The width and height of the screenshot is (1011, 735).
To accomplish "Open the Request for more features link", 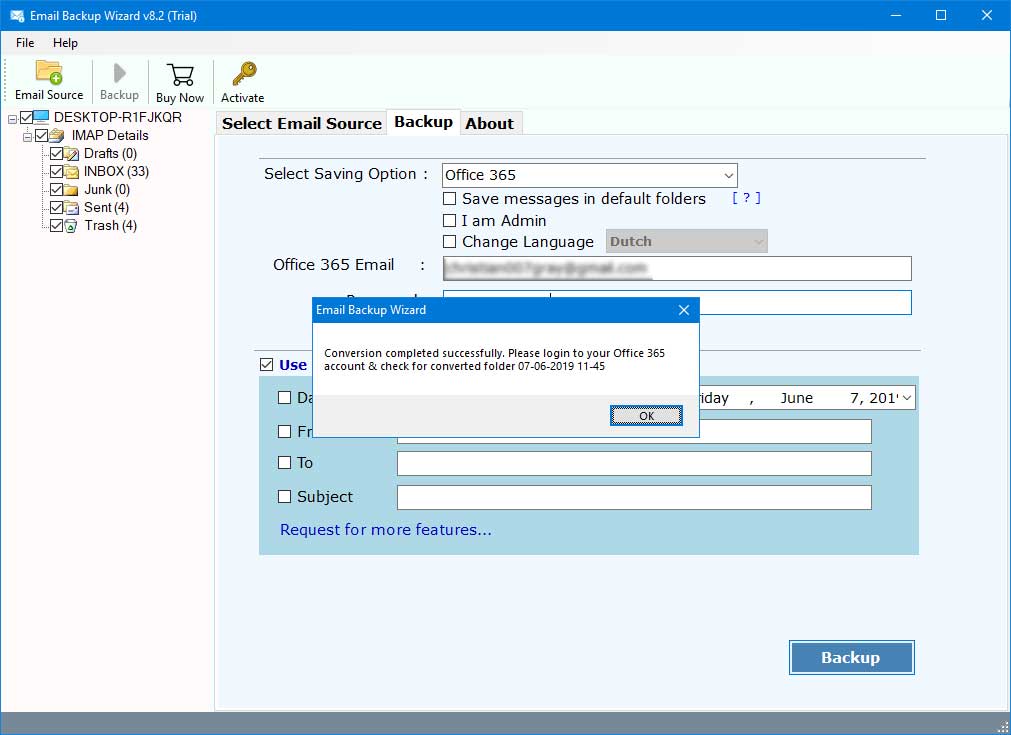I will (386, 530).
